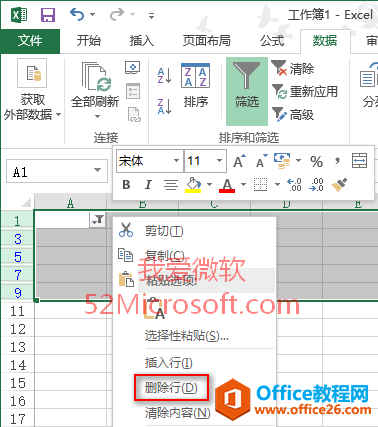Switch to the 开始 ribbon tab

(88, 41)
